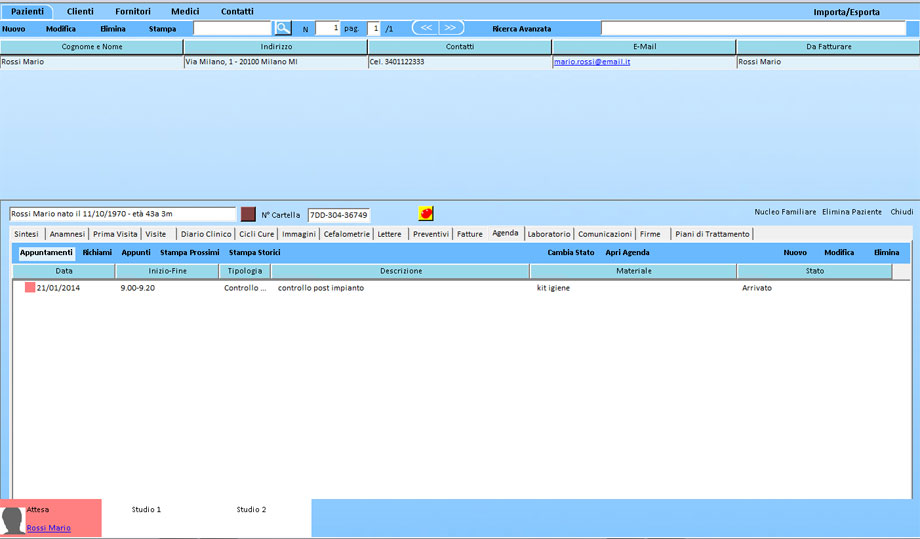The height and width of the screenshot is (539, 920).
Task: Click the pag. page number field
Action: 374,28
